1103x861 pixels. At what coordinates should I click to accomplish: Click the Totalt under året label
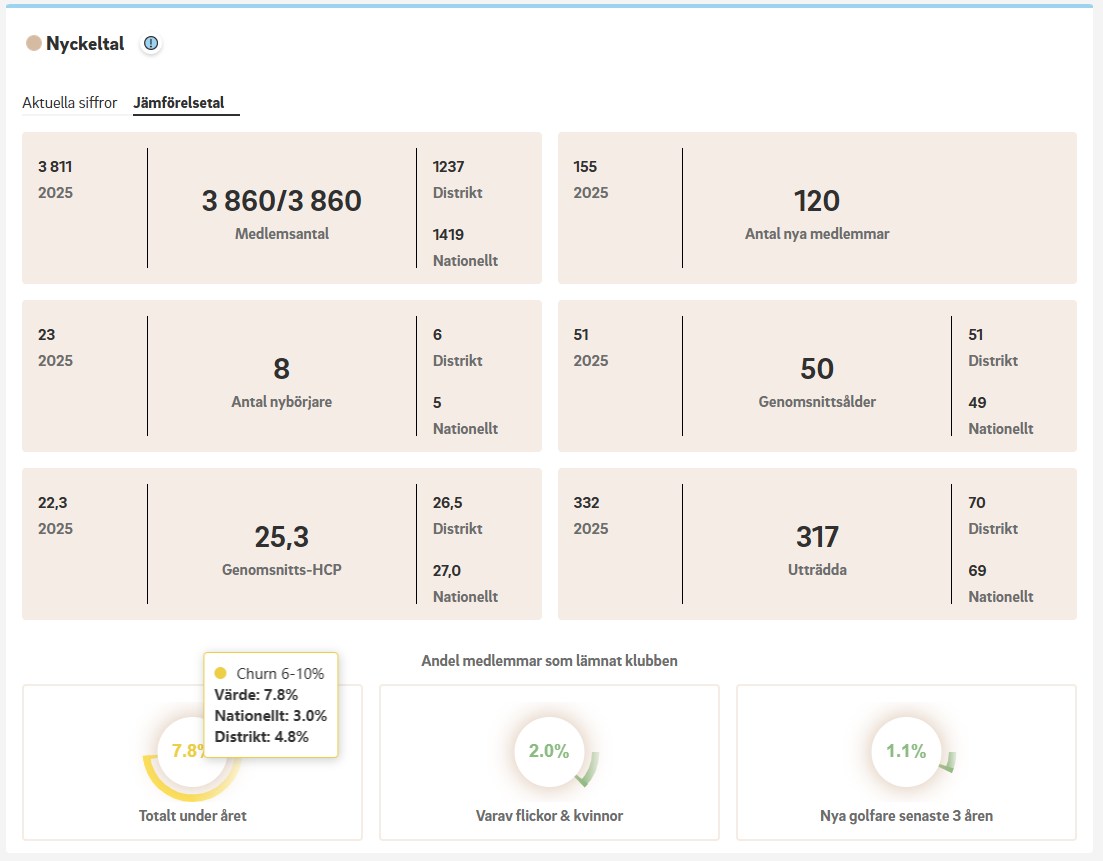pyautogui.click(x=192, y=816)
